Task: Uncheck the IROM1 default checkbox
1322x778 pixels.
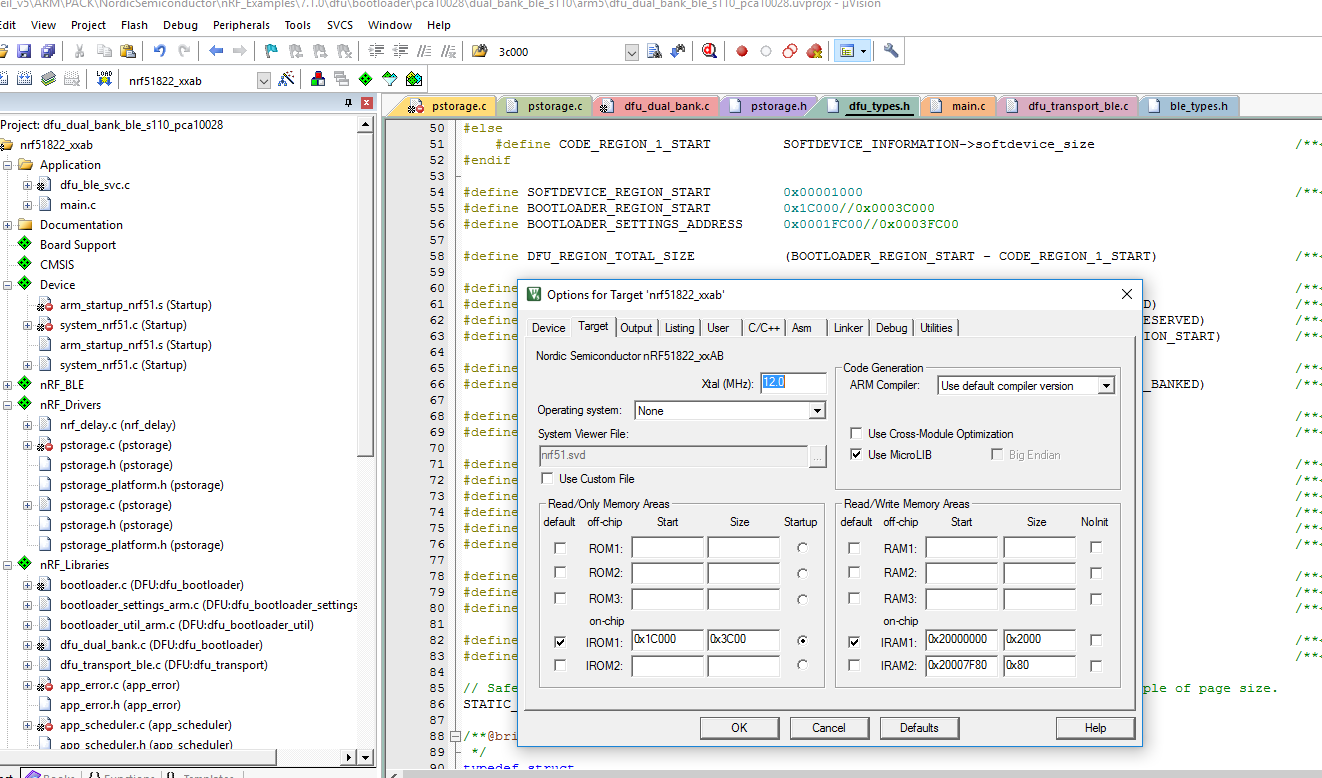Action: [x=560, y=641]
